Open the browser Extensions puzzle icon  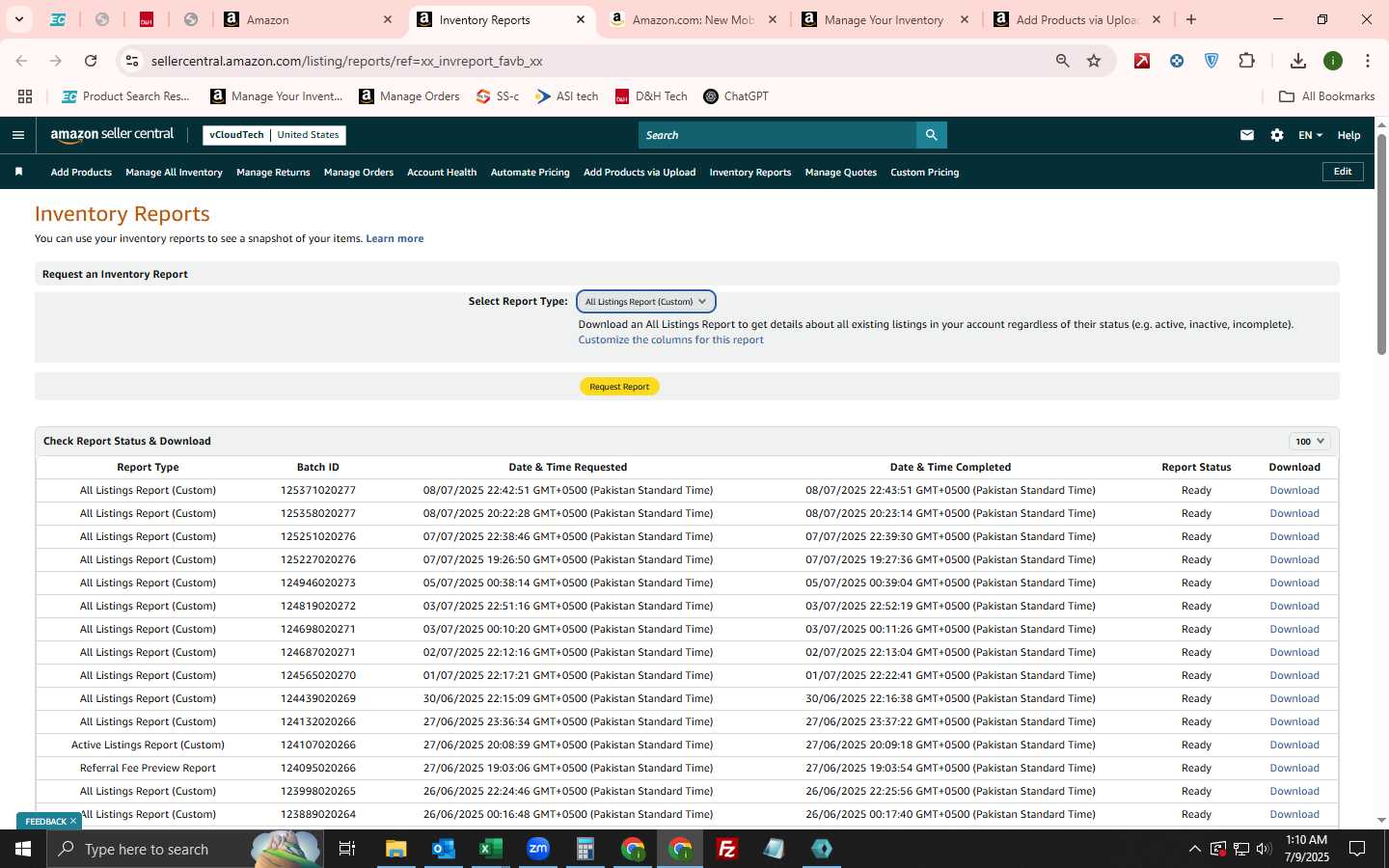tap(1247, 61)
